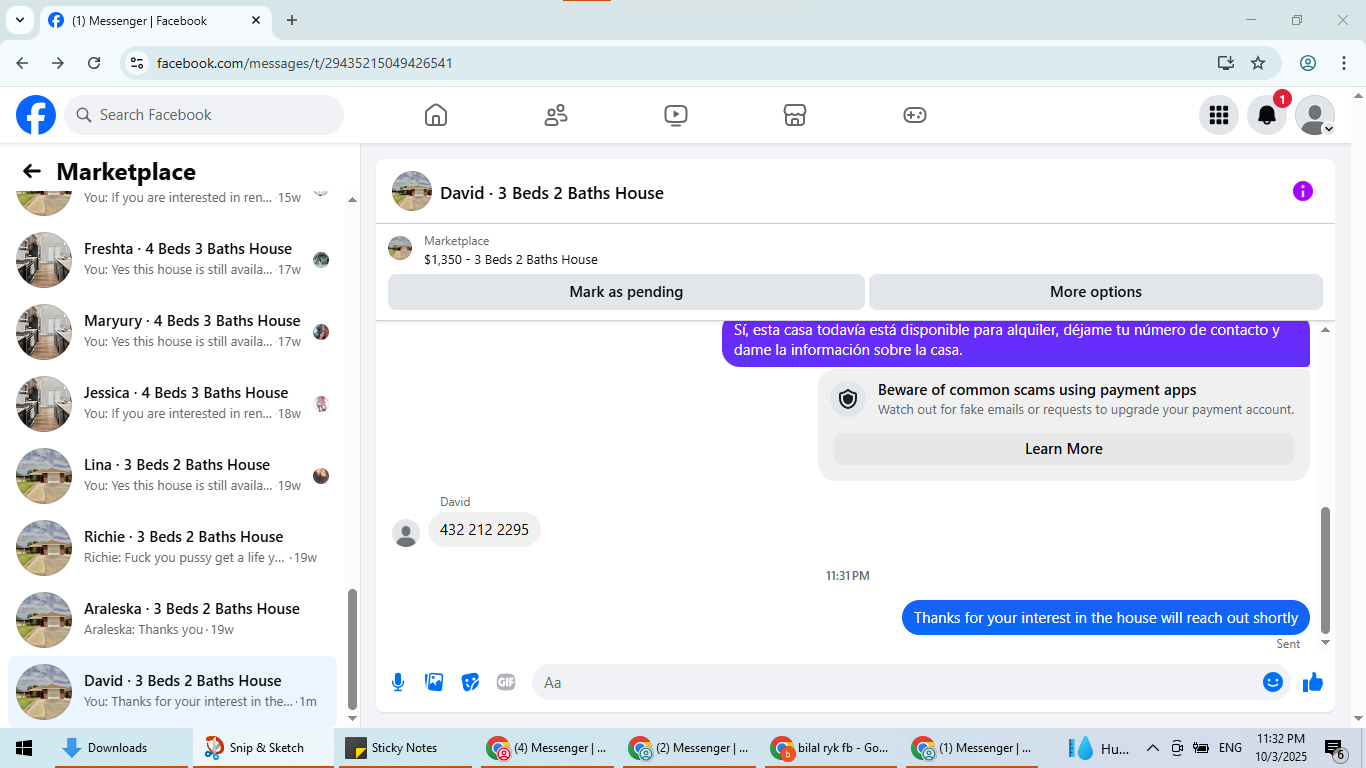Open Downloads from the taskbar
The height and width of the screenshot is (768, 1366).
click(x=123, y=748)
